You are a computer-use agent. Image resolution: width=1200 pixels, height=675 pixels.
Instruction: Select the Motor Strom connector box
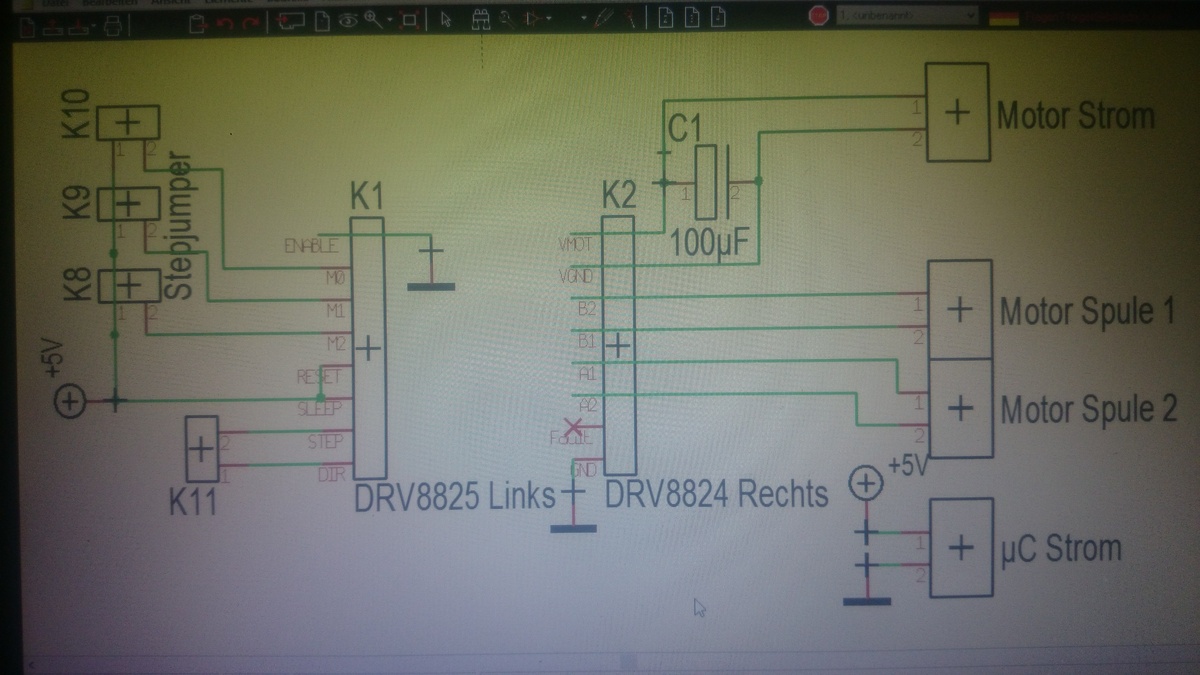[958, 112]
